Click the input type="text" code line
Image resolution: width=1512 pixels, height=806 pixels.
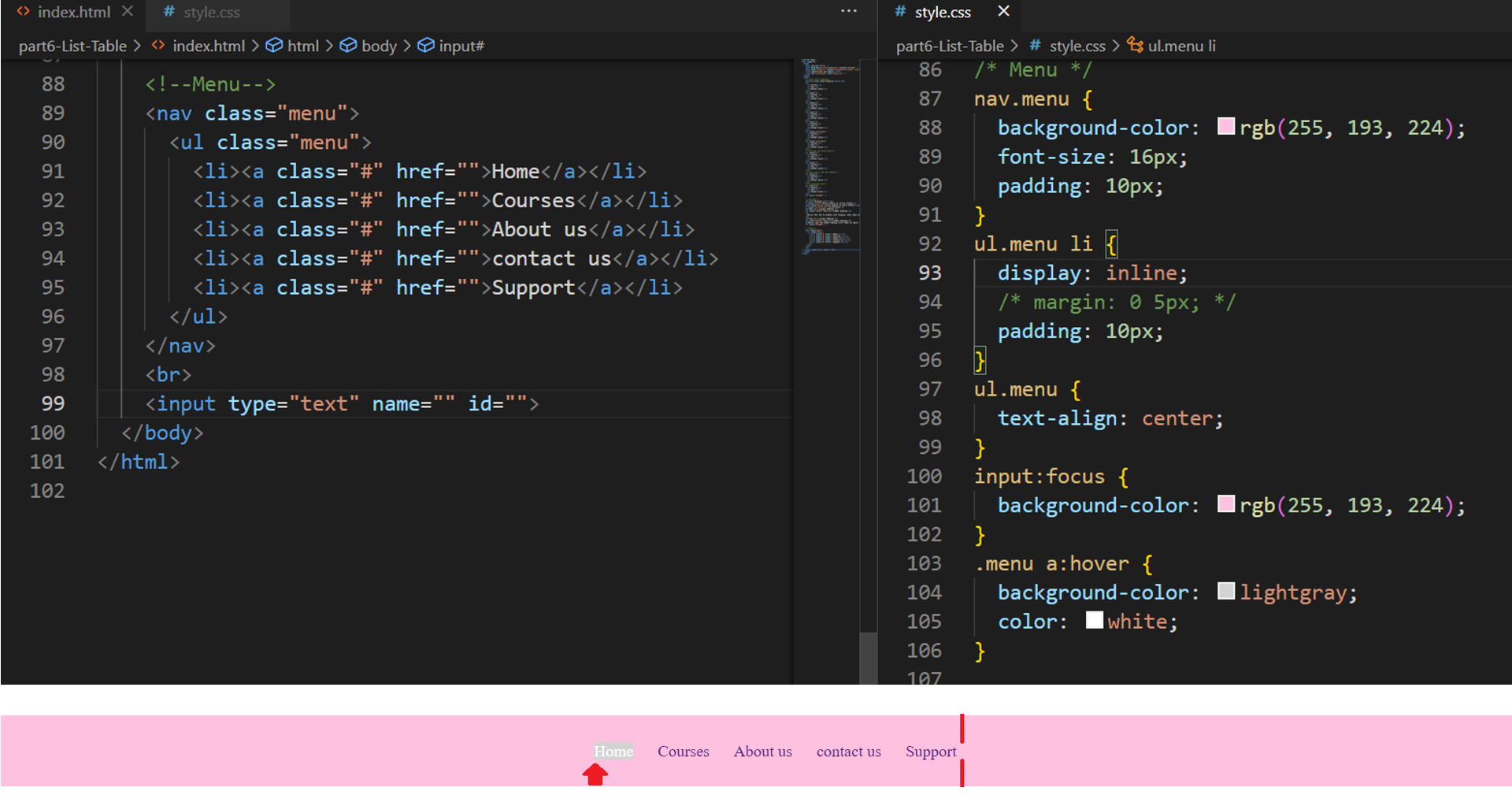click(342, 404)
